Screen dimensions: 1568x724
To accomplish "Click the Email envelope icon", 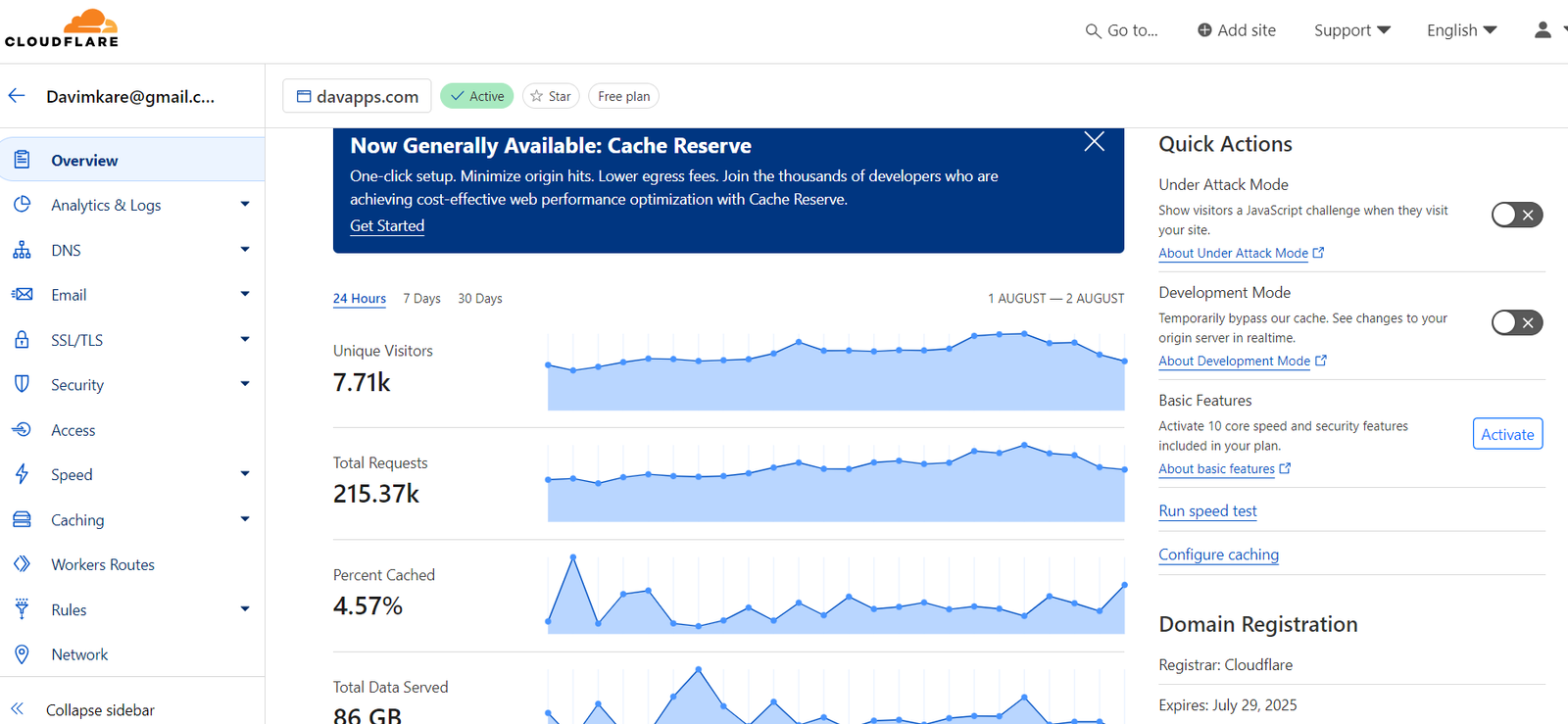I will click(x=22, y=294).
